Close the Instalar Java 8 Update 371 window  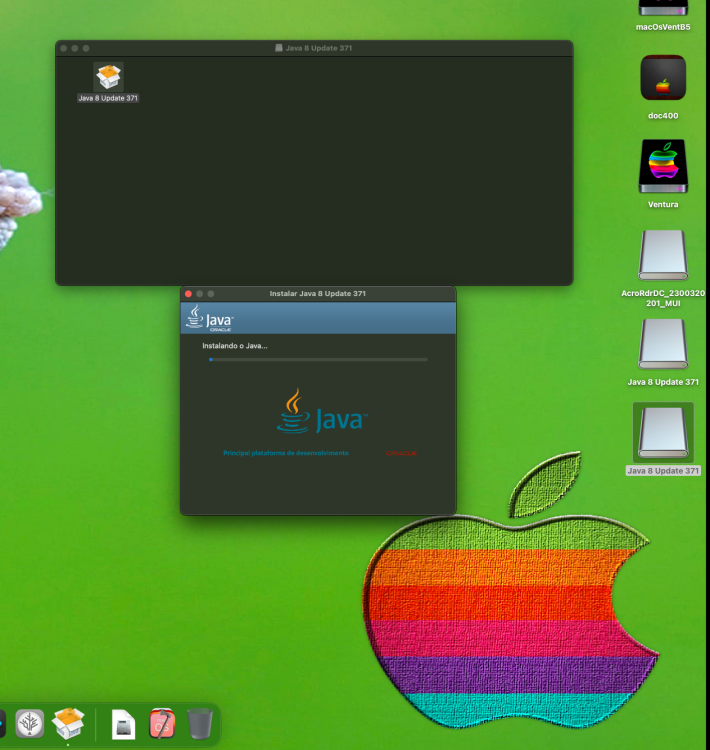pos(189,294)
